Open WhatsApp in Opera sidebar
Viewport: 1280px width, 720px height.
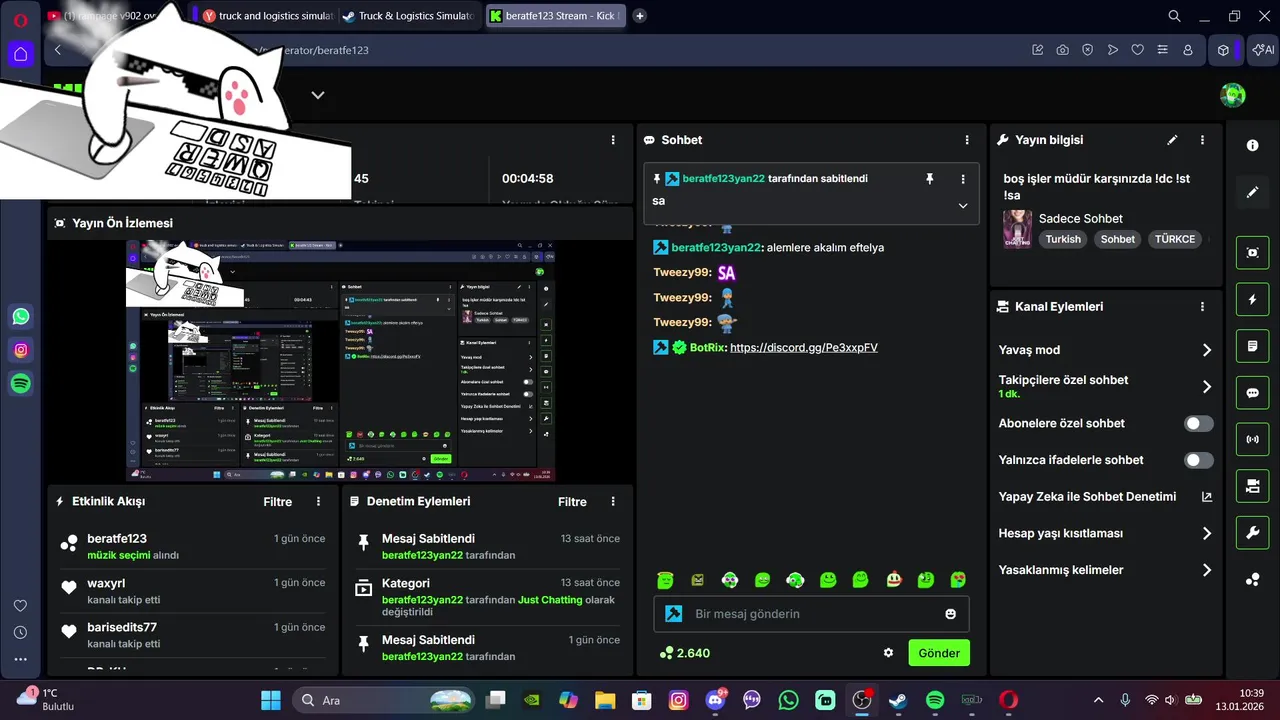pos(21,317)
